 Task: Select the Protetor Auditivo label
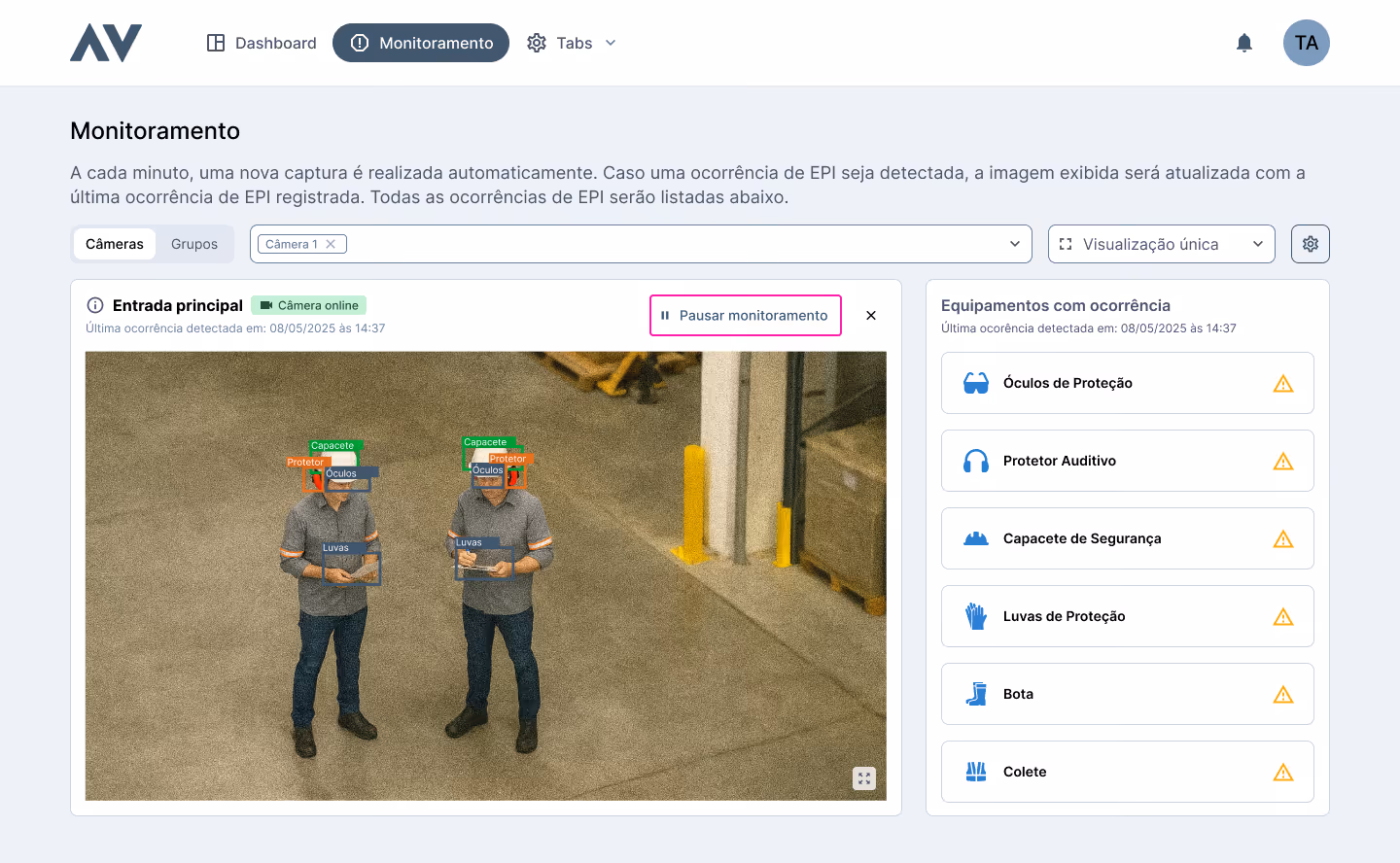click(1060, 461)
